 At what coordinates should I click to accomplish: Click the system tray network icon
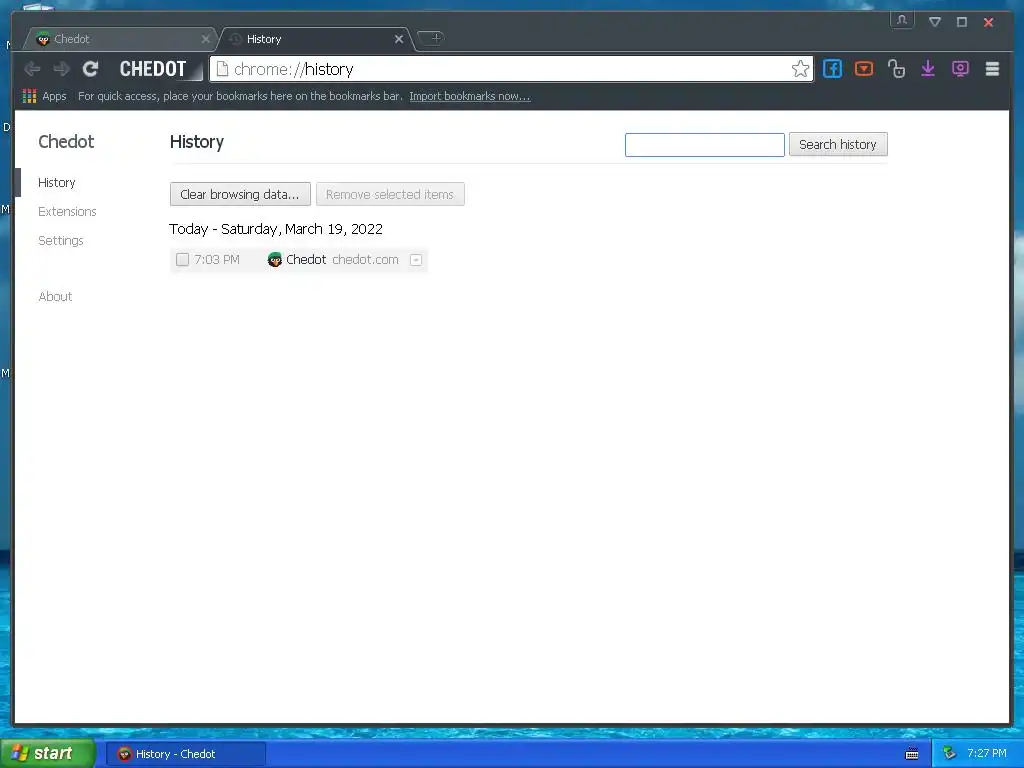(949, 754)
